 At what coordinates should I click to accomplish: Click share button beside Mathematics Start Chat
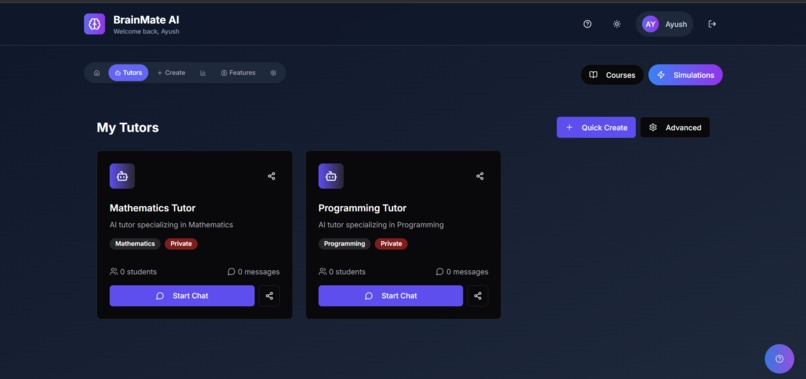(269, 296)
